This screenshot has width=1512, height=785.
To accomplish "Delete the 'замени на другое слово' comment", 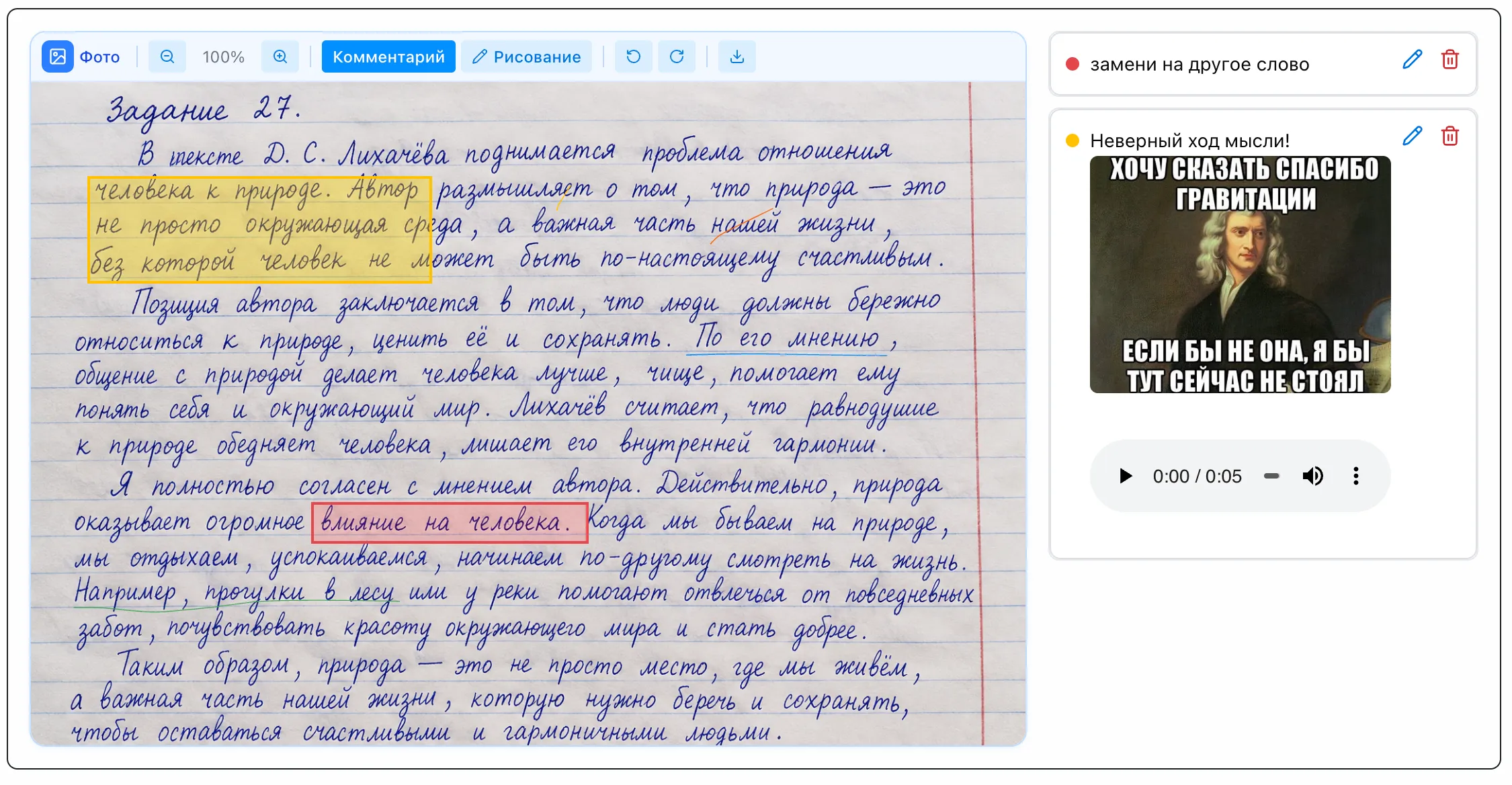I will [x=1450, y=60].
